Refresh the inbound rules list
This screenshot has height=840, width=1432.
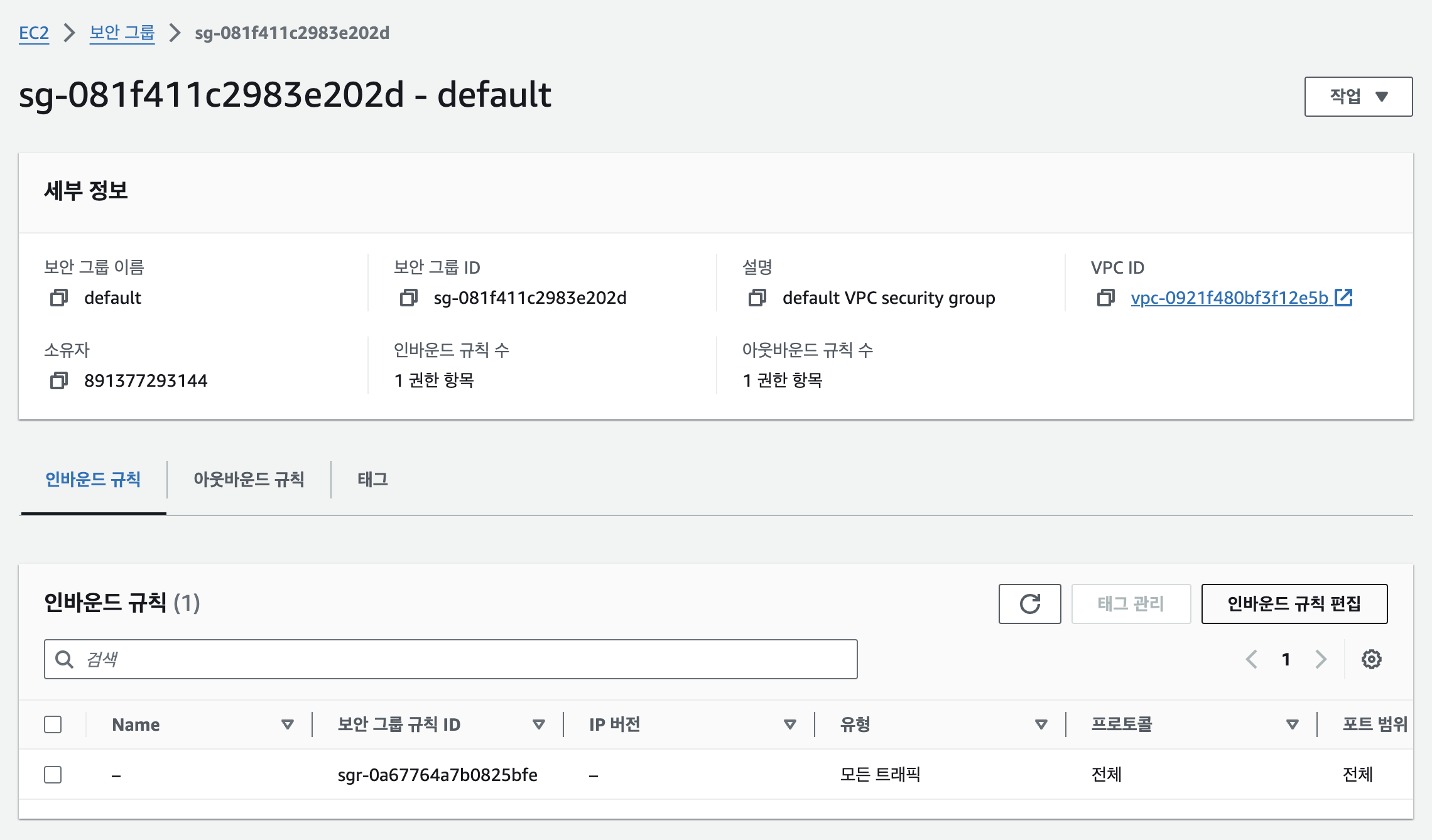(x=1029, y=603)
